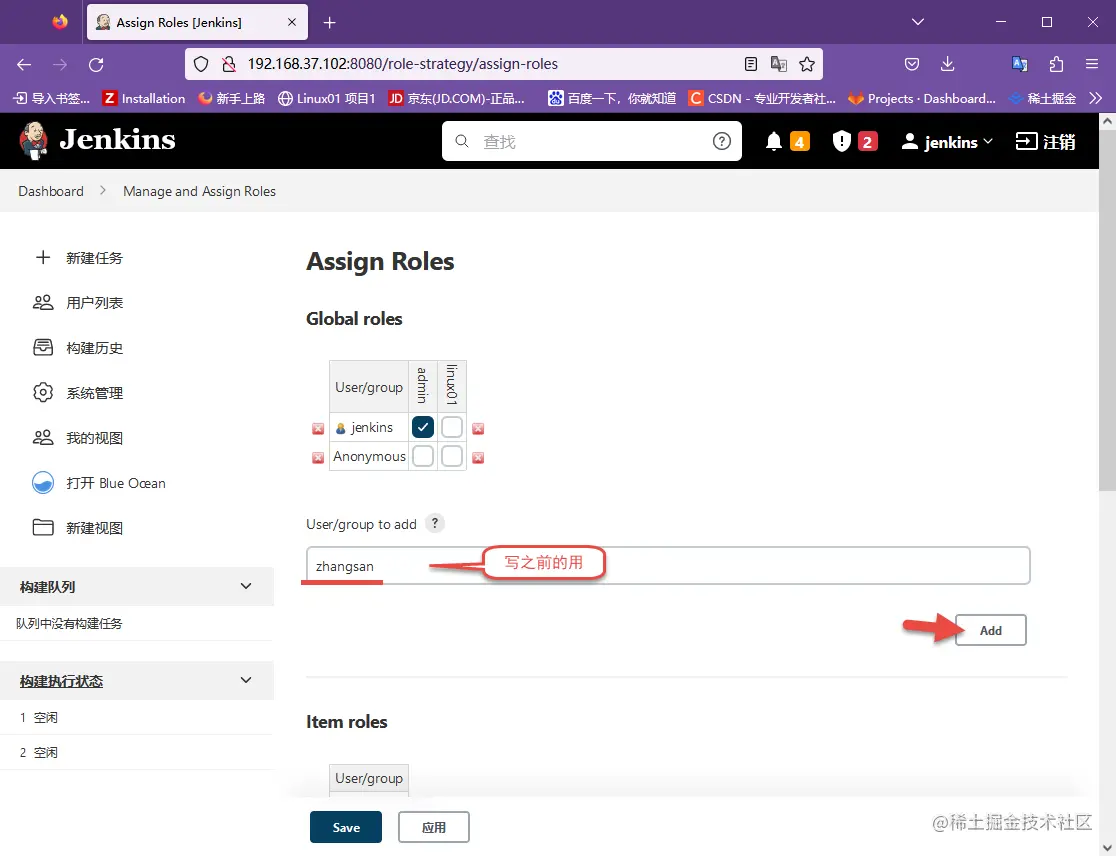
Task: Open 新建任务 in sidebar
Action: pos(78,258)
